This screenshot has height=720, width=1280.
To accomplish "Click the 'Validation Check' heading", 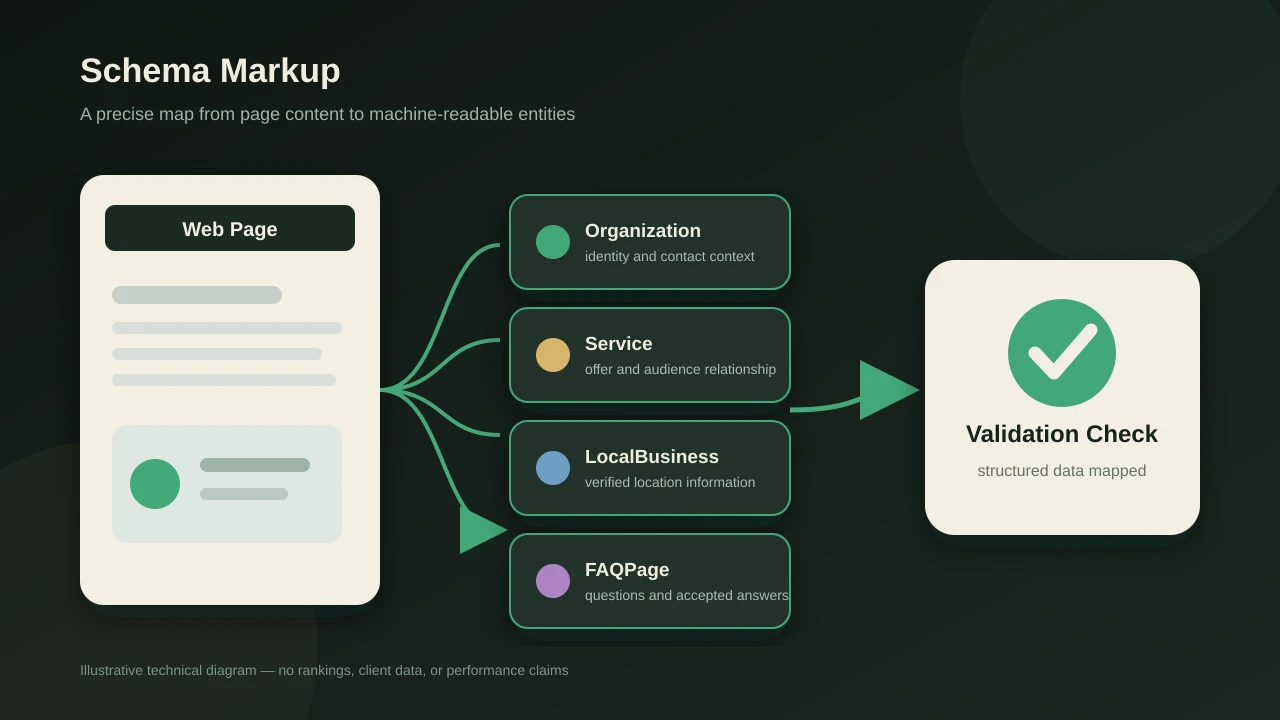I will tap(1062, 434).
